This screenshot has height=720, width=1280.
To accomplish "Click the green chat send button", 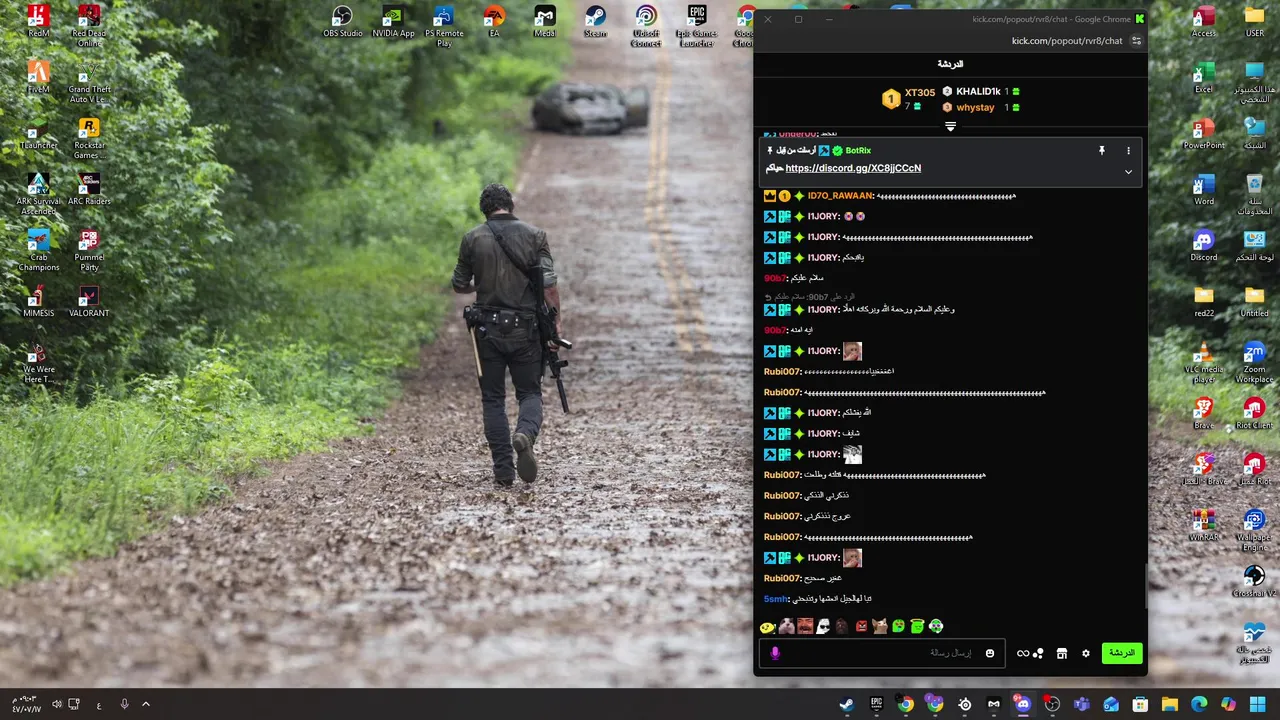I will pos(1122,653).
